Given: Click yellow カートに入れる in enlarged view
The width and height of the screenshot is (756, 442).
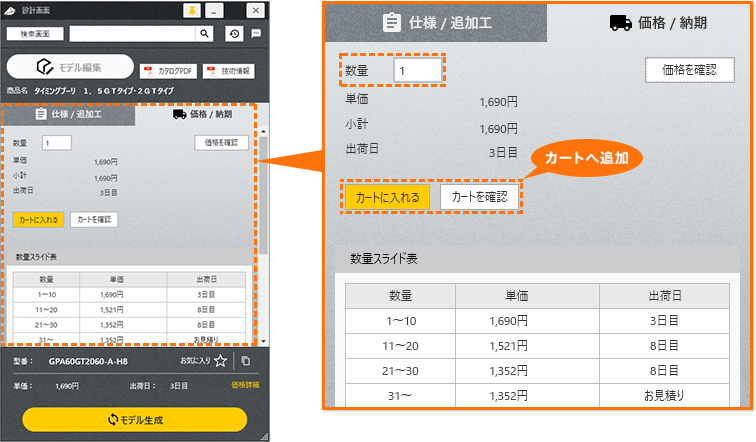Looking at the screenshot, I should pyautogui.click(x=389, y=197).
